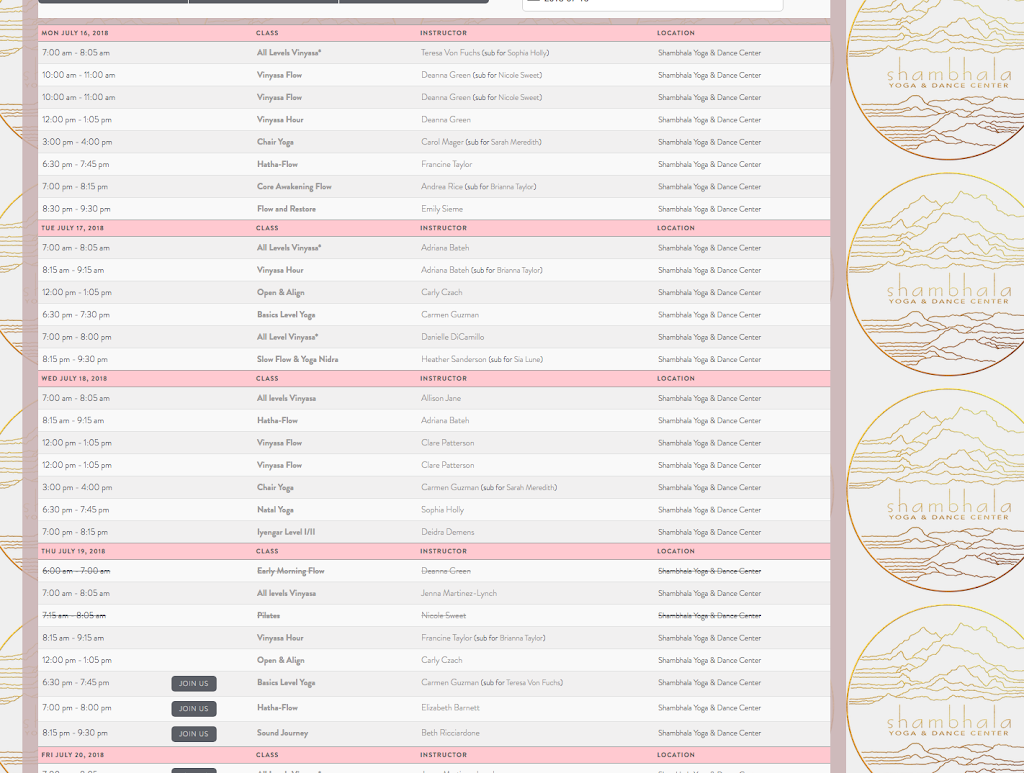
Task: Open Monday 12:00 pm Vinyasa Hour class
Action: click(280, 119)
